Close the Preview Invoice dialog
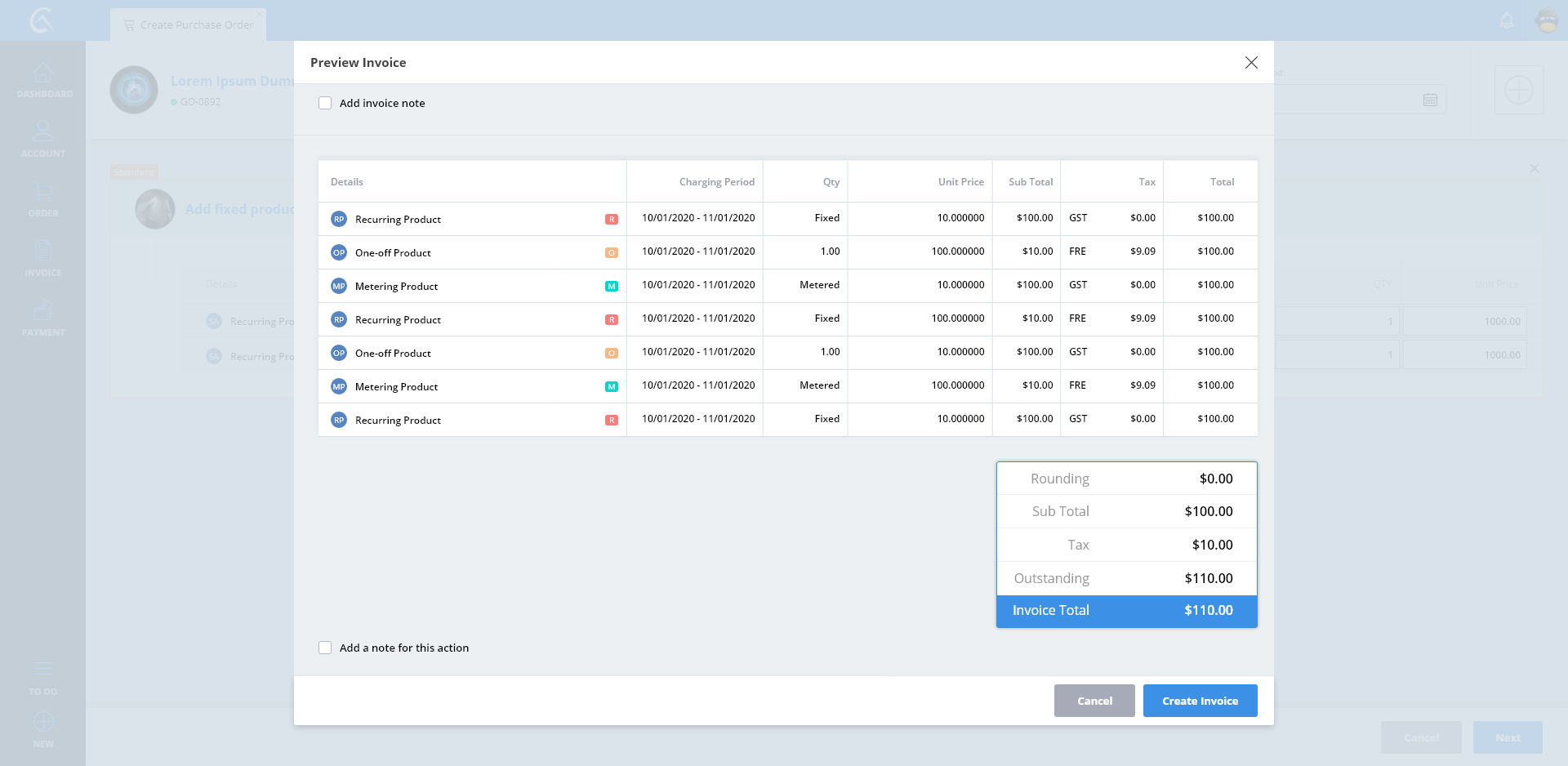1568x766 pixels. (1251, 63)
